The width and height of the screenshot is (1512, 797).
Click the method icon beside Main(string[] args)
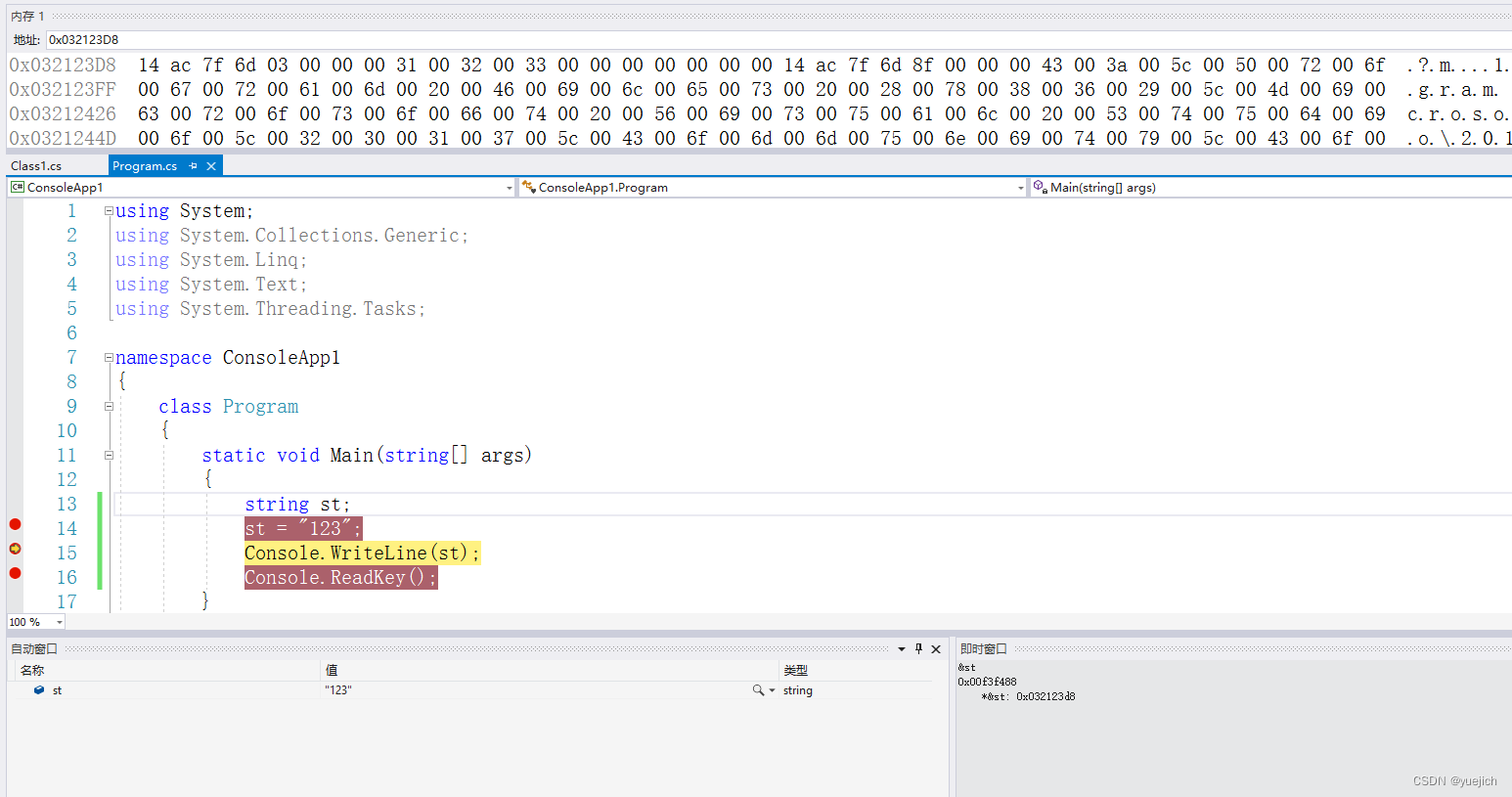(1041, 187)
